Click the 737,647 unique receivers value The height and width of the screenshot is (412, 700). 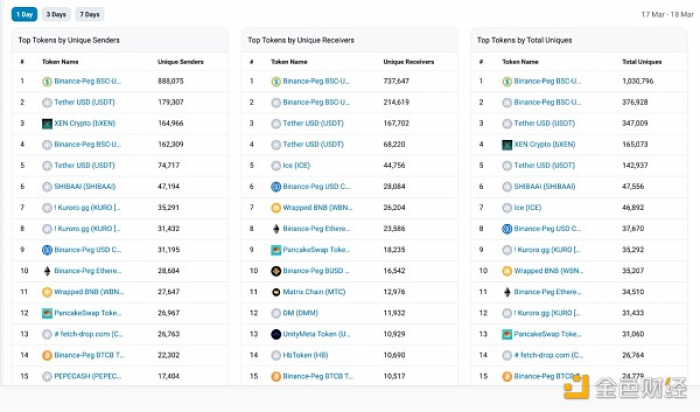396,81
